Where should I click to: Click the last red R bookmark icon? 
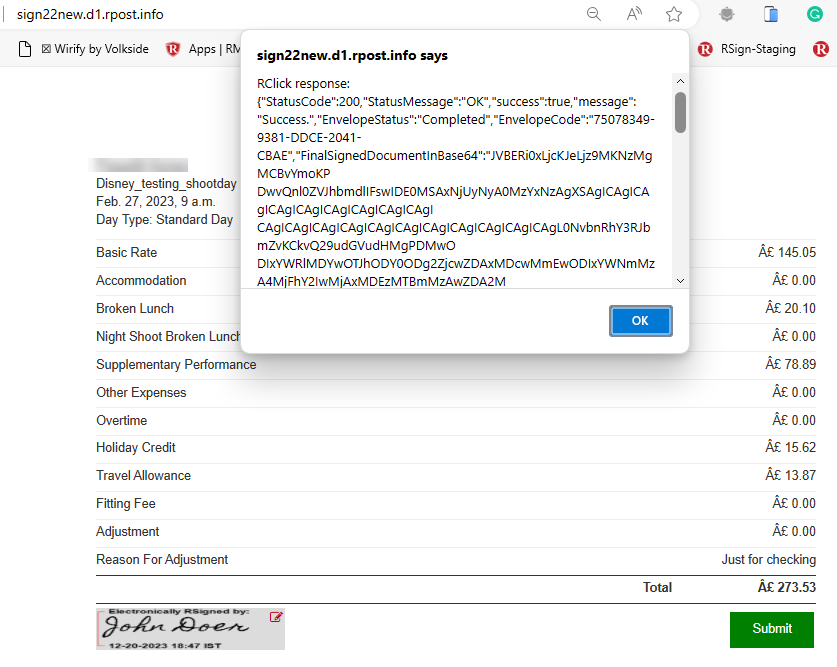coord(821,48)
